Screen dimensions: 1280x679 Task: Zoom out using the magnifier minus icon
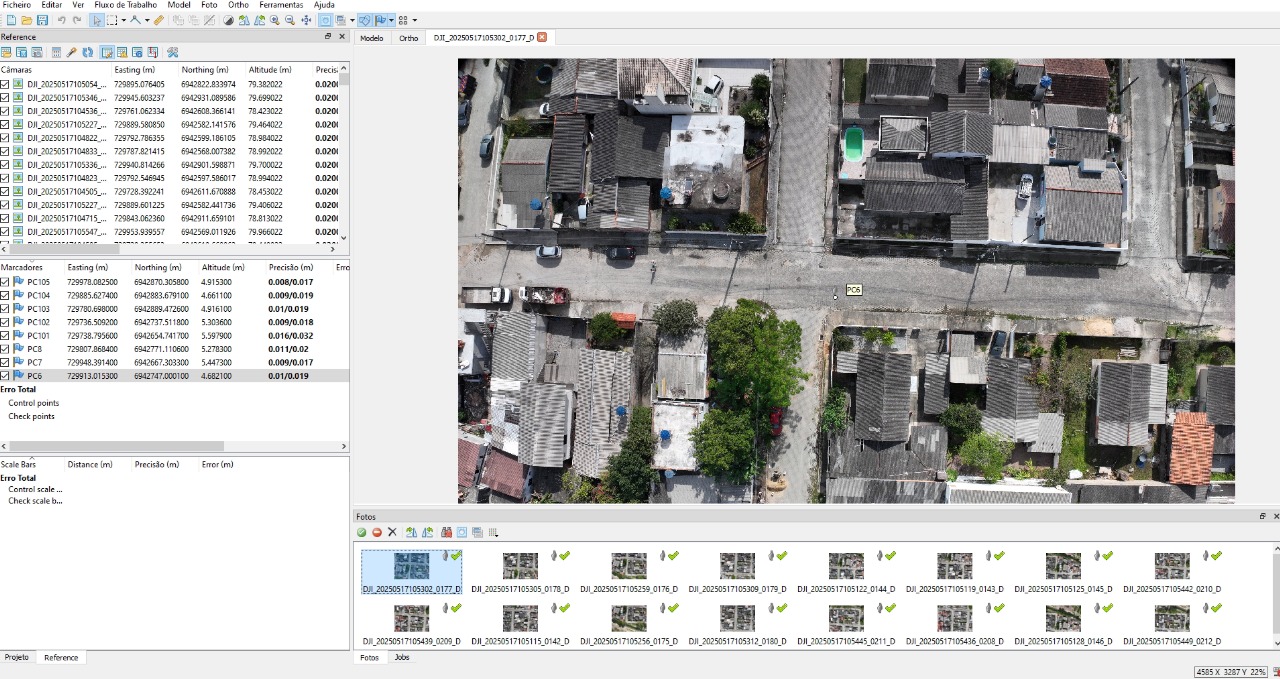tap(290, 20)
